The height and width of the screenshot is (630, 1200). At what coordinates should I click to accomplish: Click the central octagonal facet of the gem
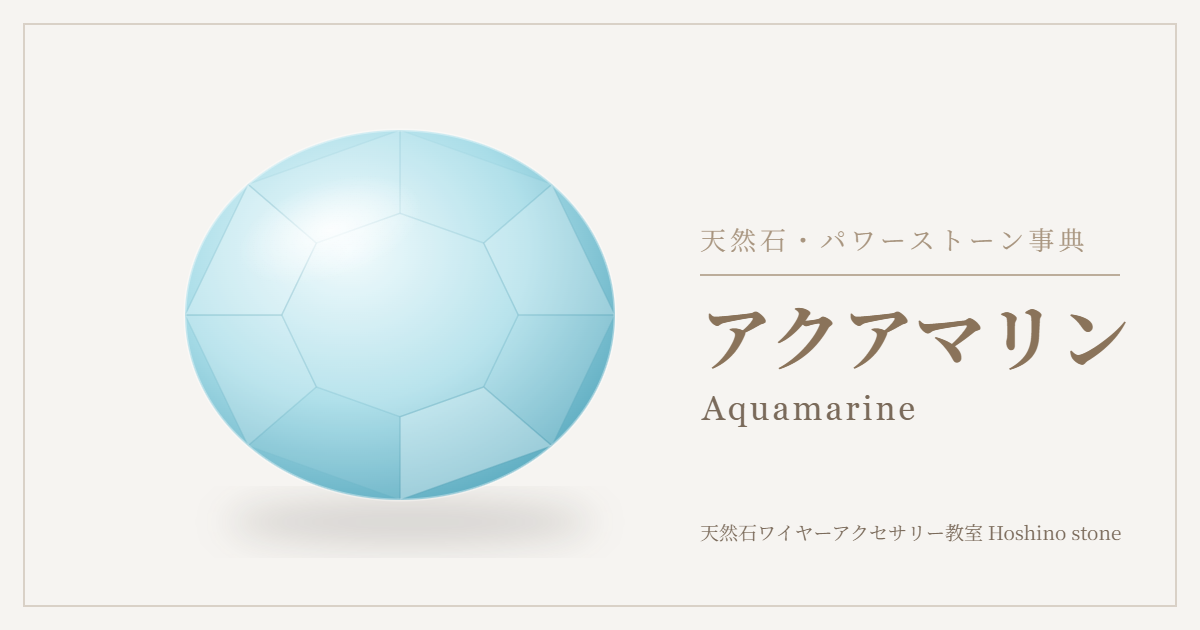point(400,315)
